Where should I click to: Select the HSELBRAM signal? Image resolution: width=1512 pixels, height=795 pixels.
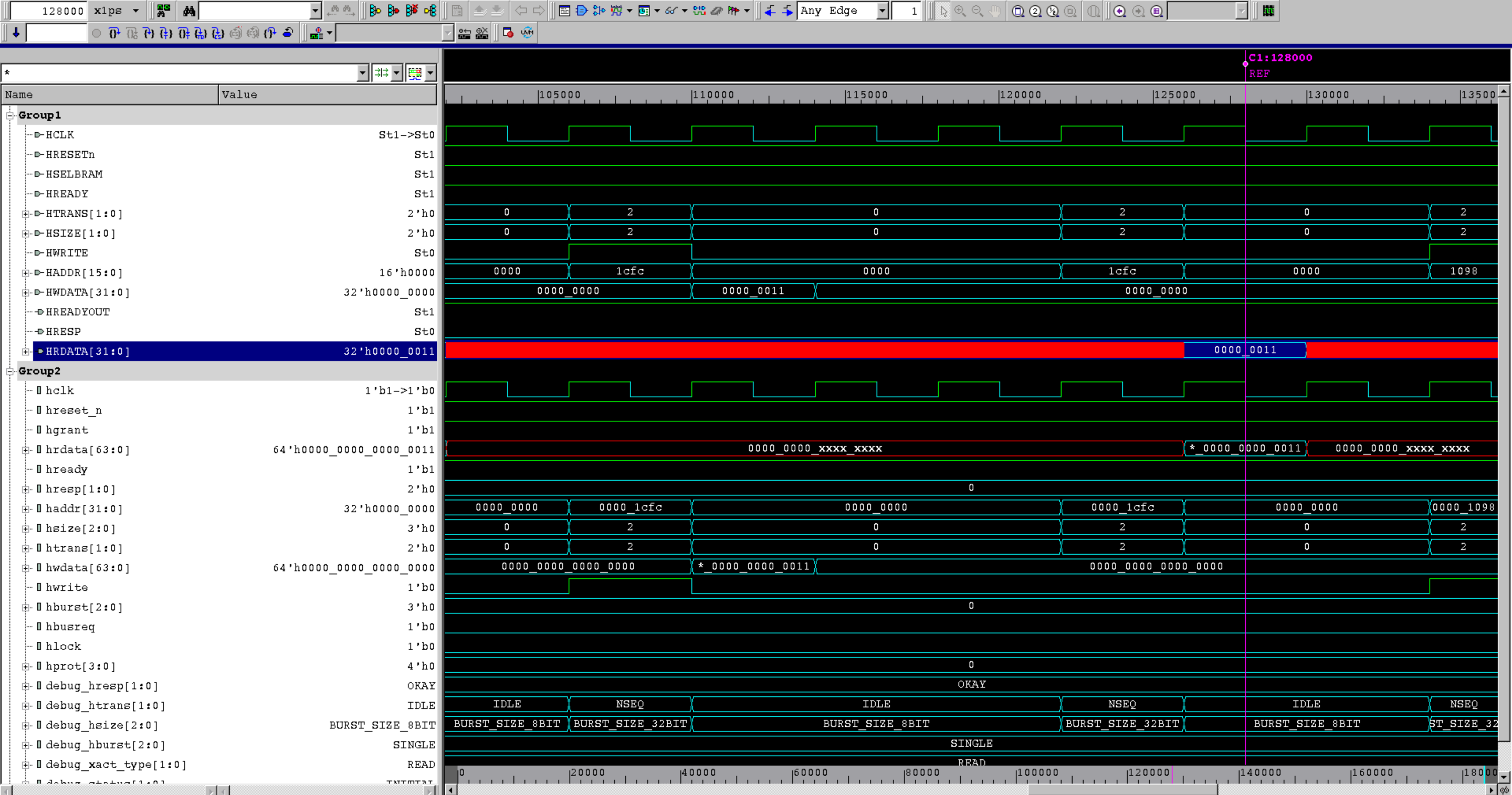74,174
